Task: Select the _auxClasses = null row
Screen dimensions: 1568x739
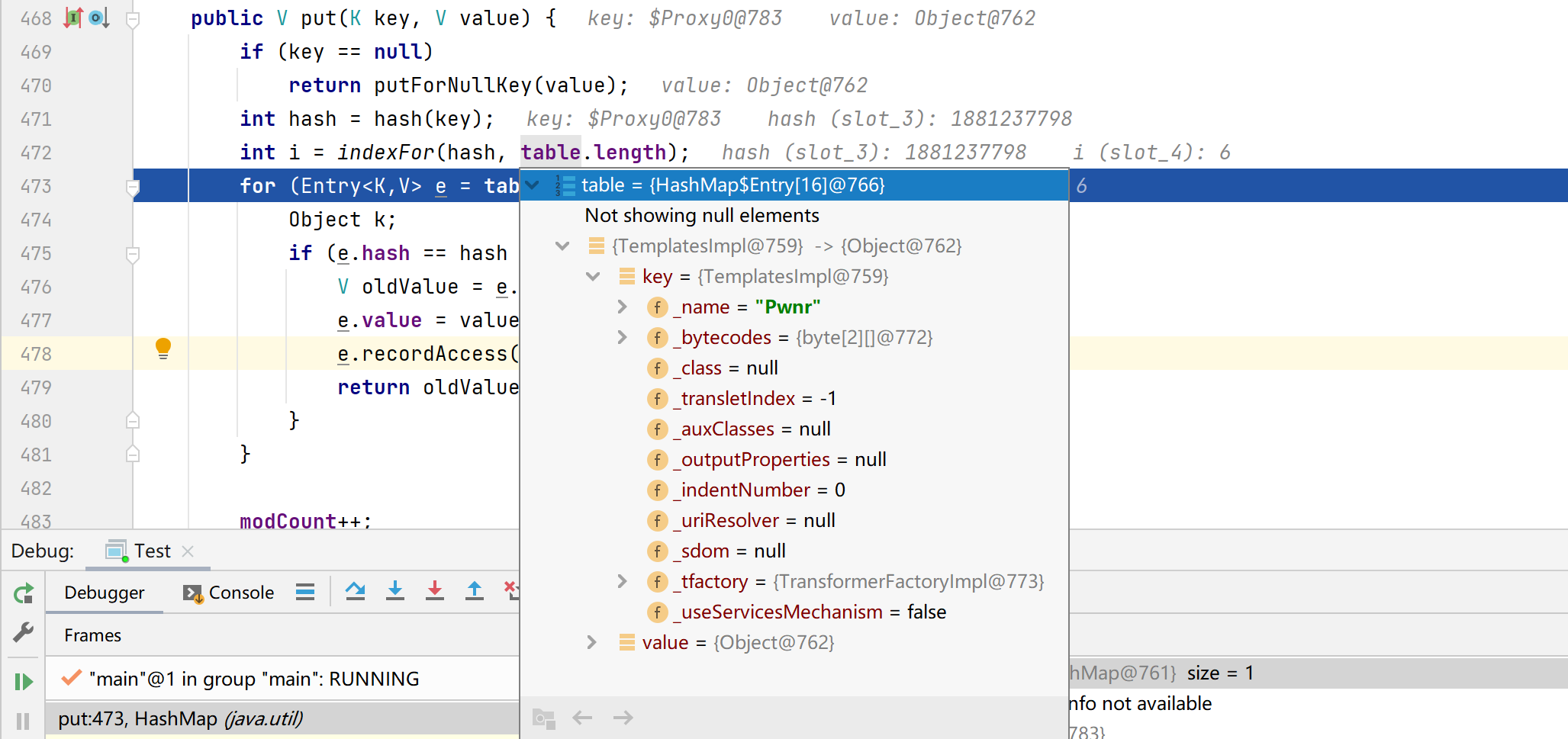Action: [794, 429]
